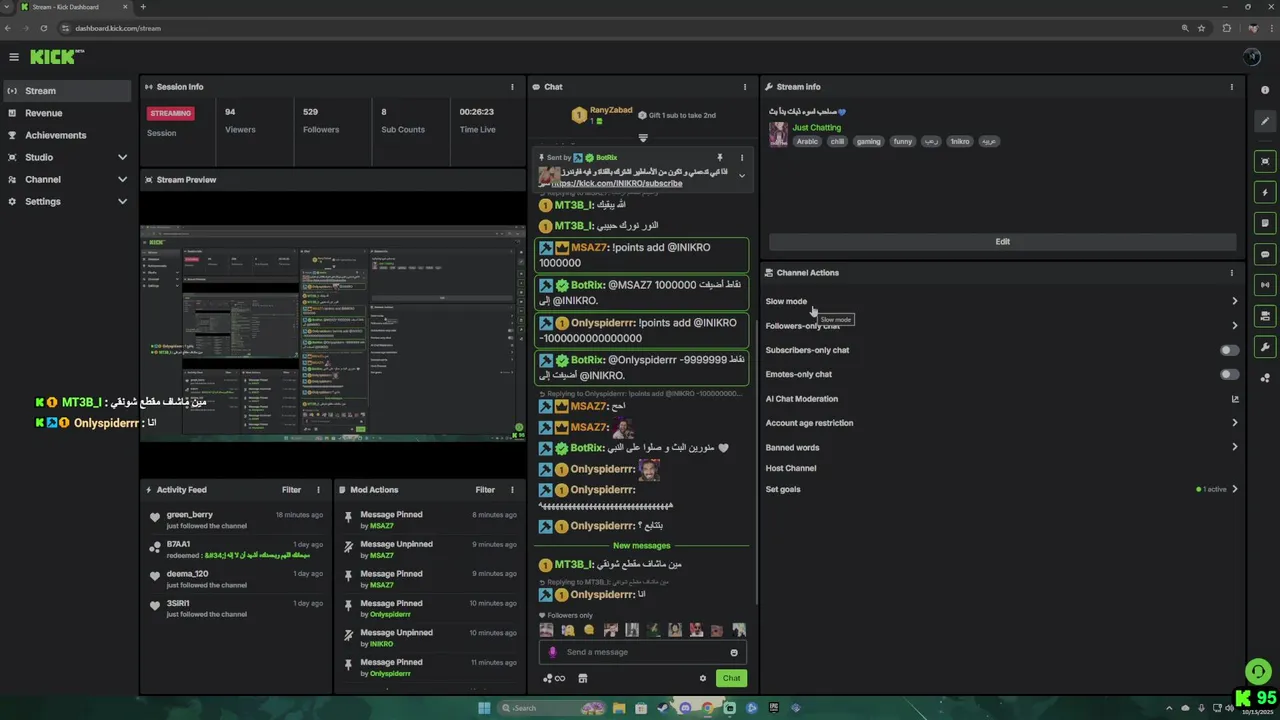Image resolution: width=1280 pixels, height=720 pixels.
Task: Open Mod Actions three-dot menu
Action: click(x=513, y=490)
